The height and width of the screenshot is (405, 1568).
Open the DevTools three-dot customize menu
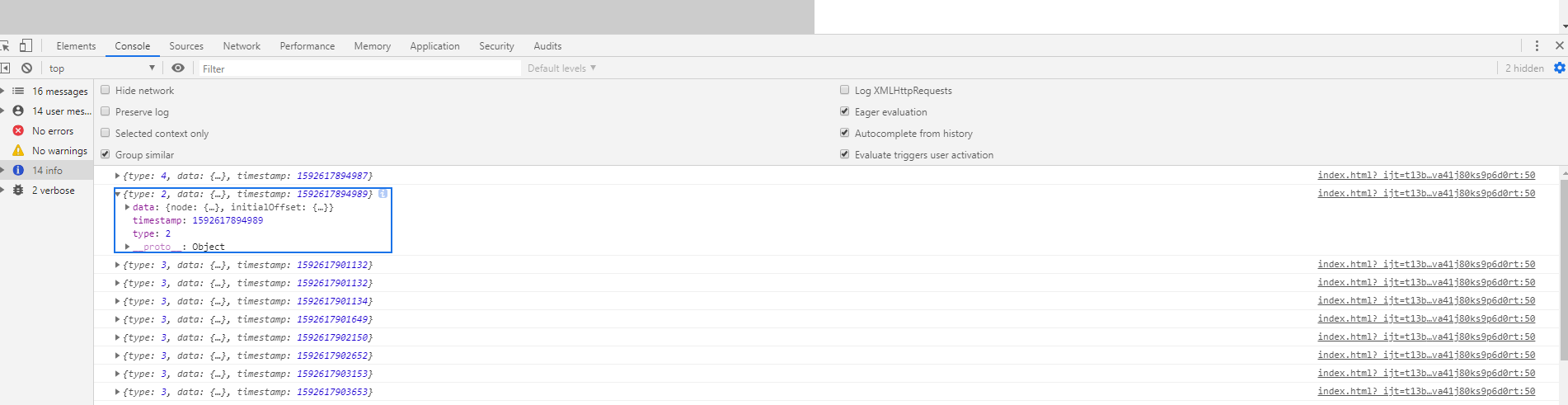pyautogui.click(x=1537, y=46)
